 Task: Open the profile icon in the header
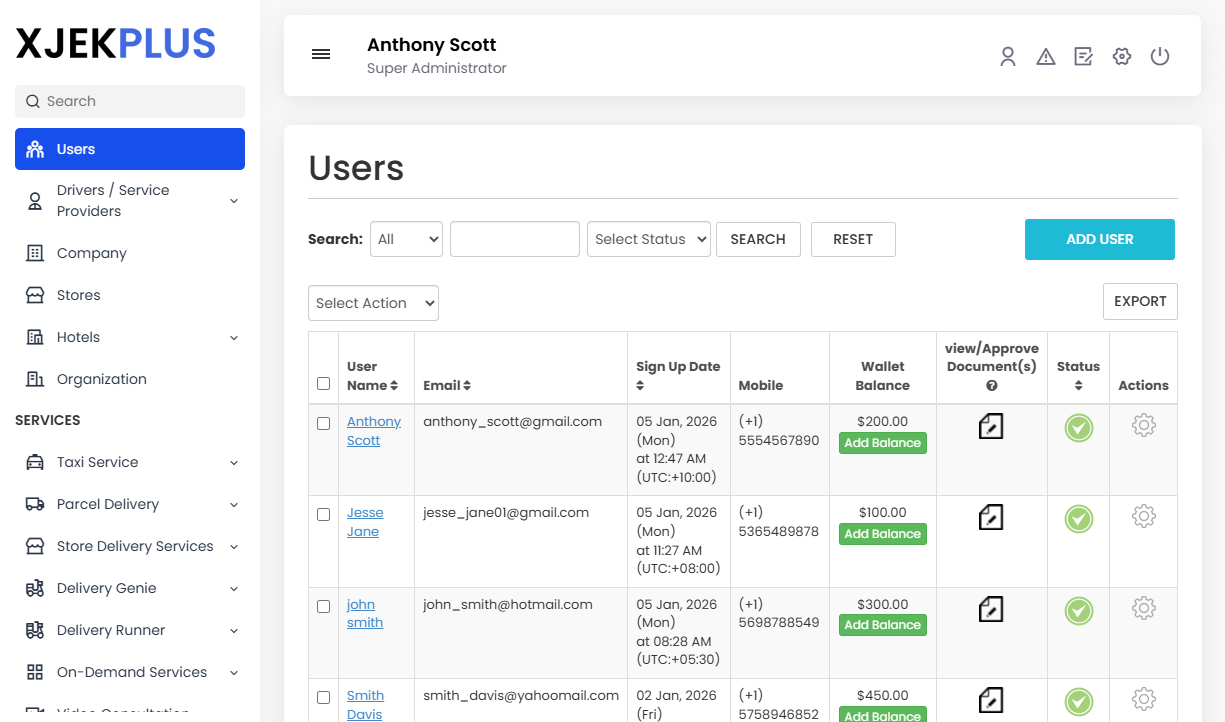1008,57
